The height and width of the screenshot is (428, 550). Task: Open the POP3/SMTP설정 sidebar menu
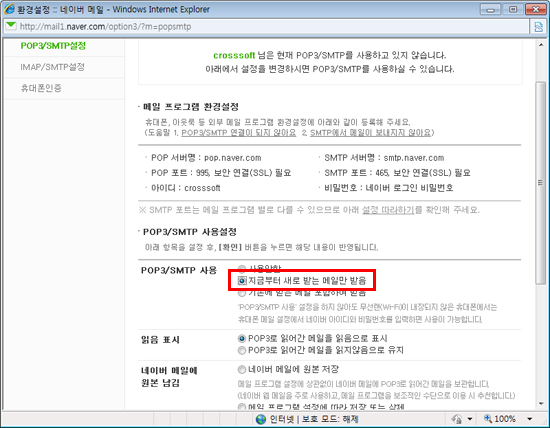53,46
